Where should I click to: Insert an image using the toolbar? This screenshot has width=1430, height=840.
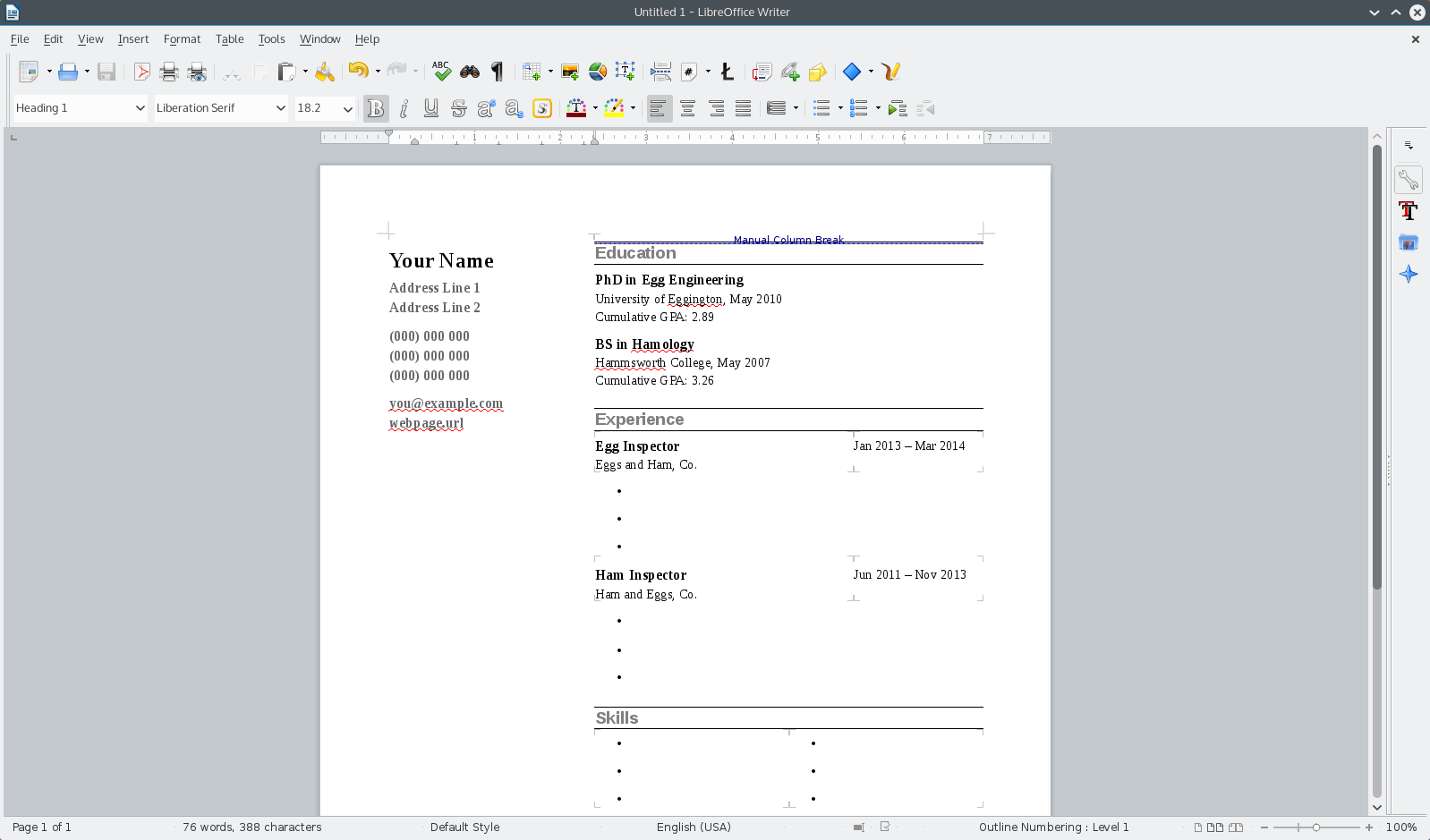[570, 72]
